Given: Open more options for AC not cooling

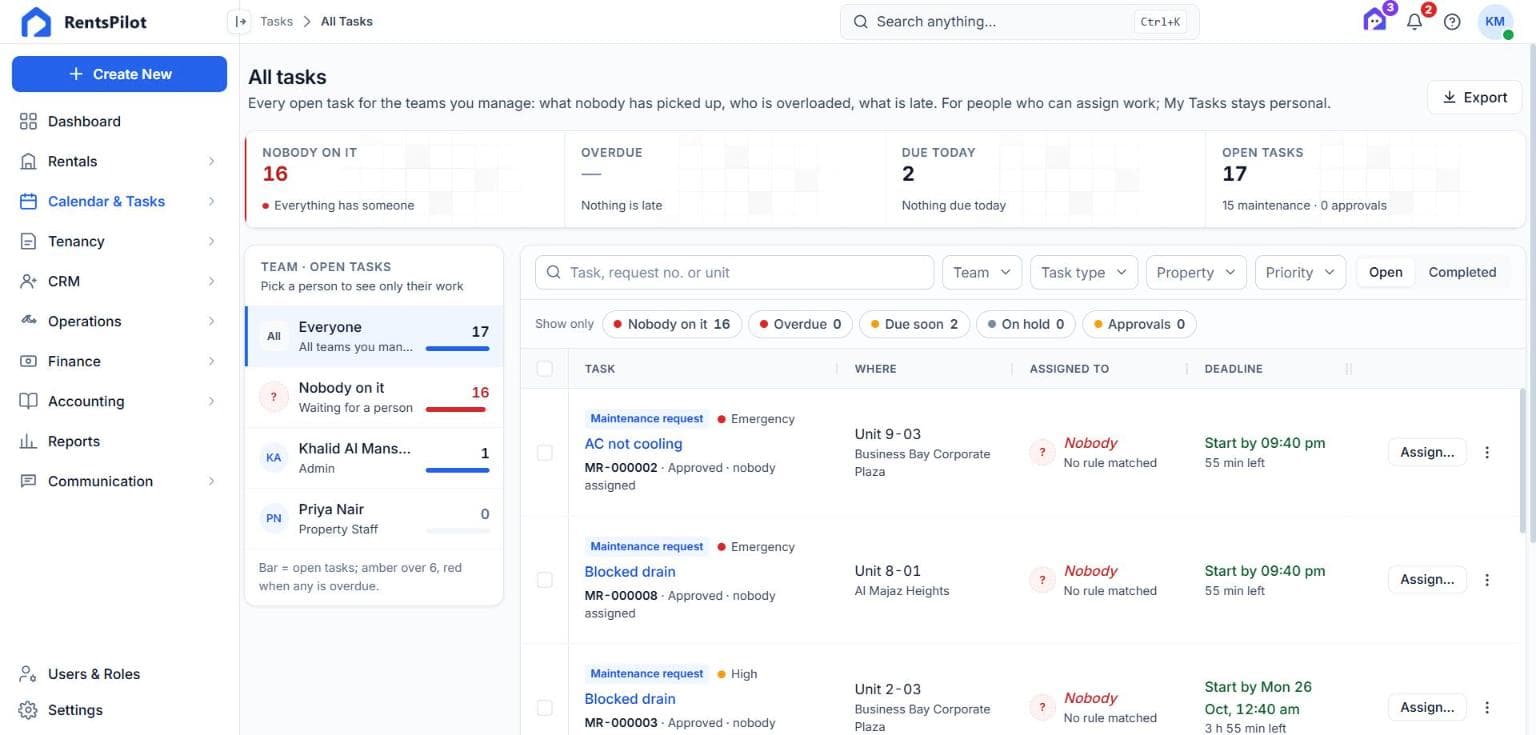Looking at the screenshot, I should 1487,452.
